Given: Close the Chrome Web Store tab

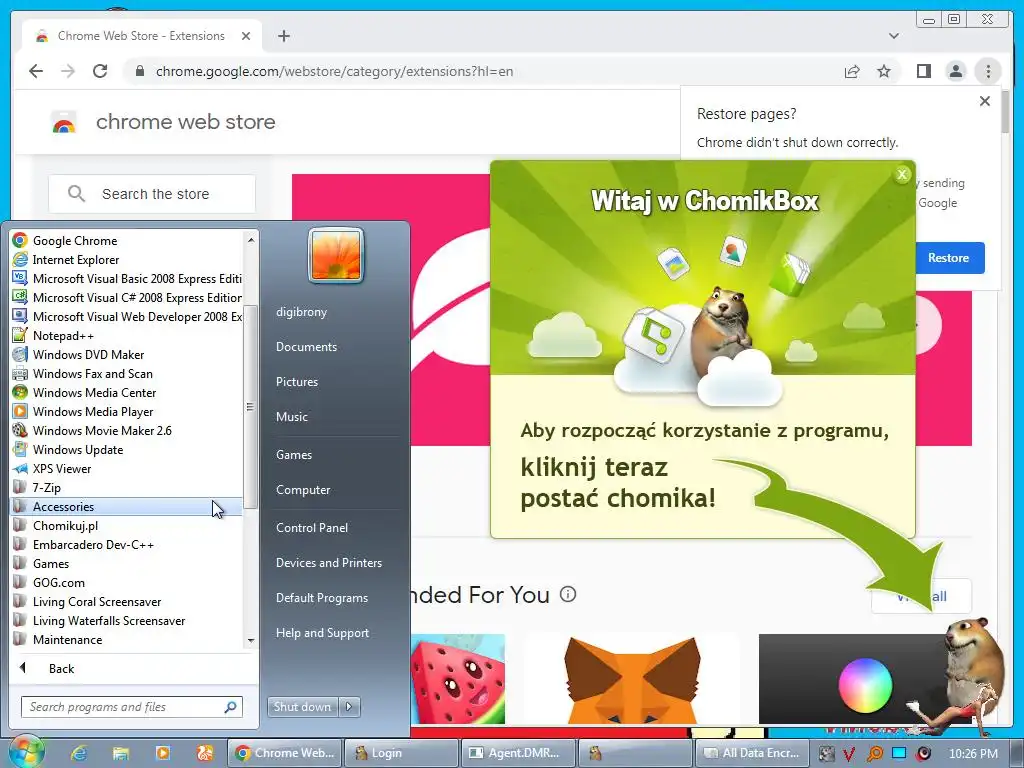Looking at the screenshot, I should [246, 36].
